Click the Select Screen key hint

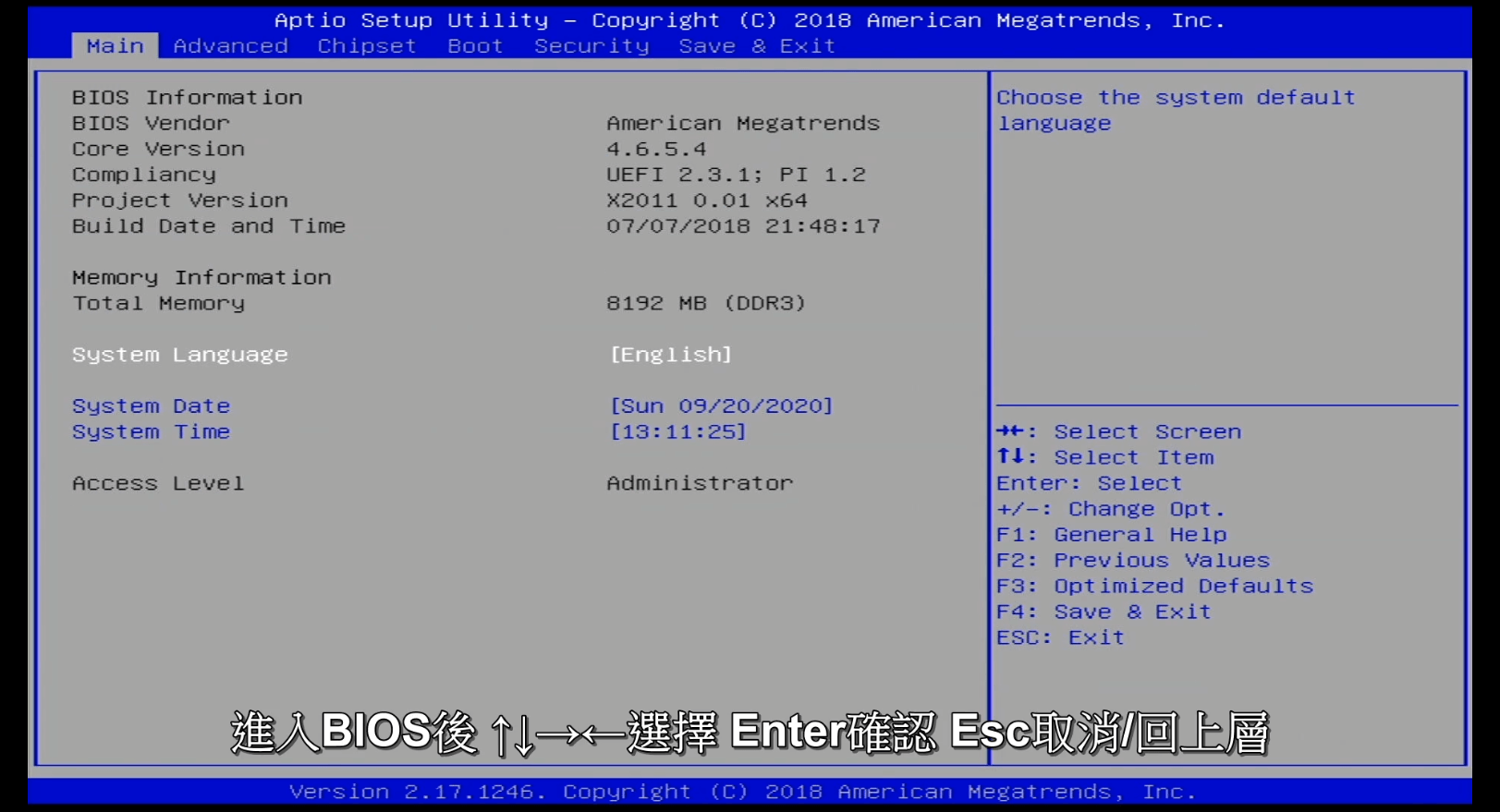tap(1119, 431)
